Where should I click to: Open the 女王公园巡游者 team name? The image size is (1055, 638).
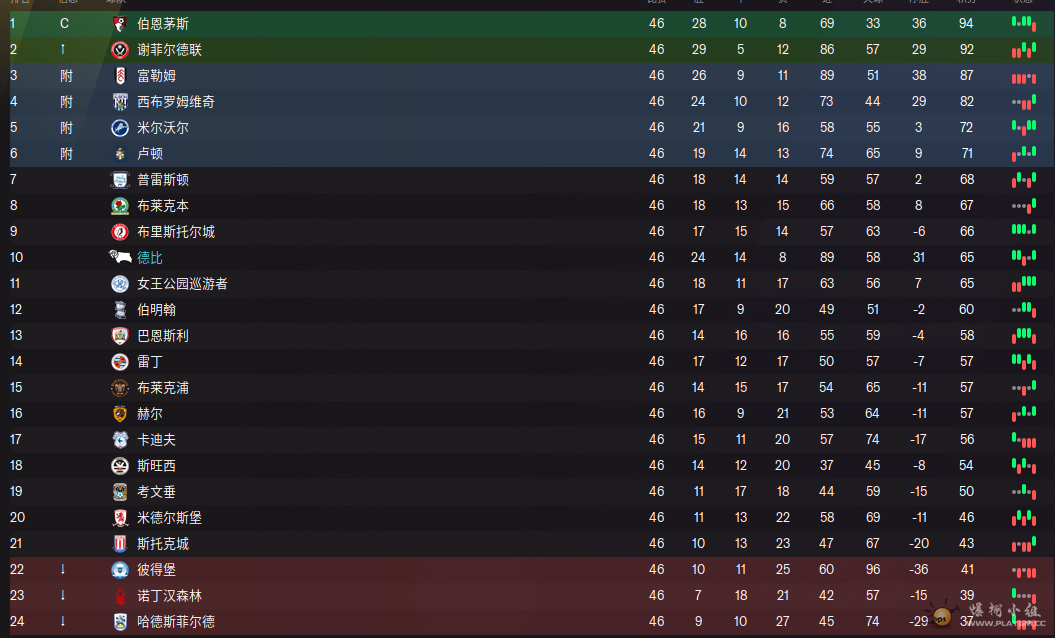[x=182, y=284]
